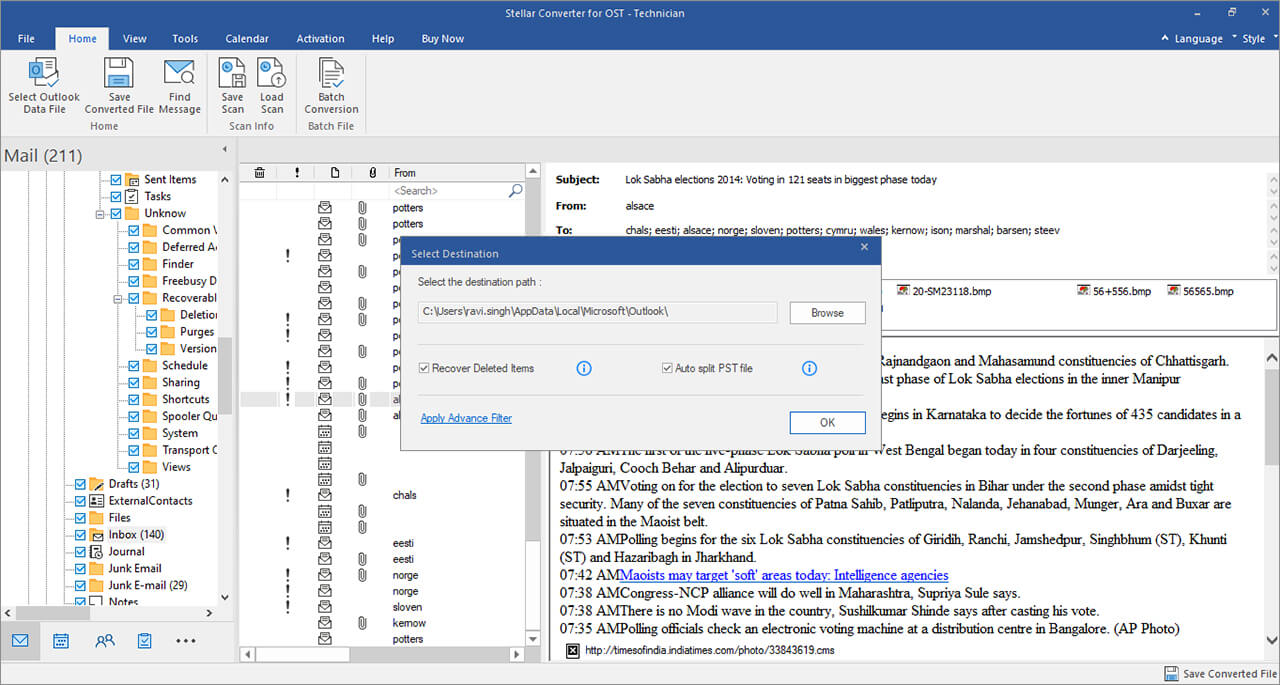The width and height of the screenshot is (1280, 685).
Task: Click info icon beside Recover Deleted Items
Action: point(584,369)
